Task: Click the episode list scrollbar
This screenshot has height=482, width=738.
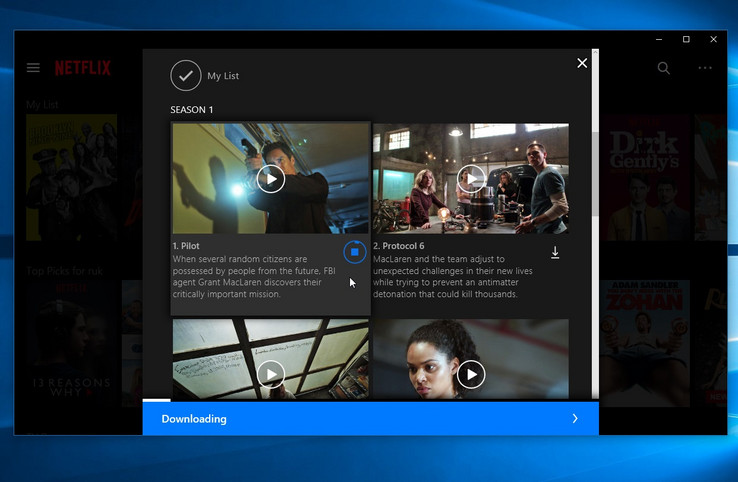Action: pyautogui.click(x=595, y=174)
